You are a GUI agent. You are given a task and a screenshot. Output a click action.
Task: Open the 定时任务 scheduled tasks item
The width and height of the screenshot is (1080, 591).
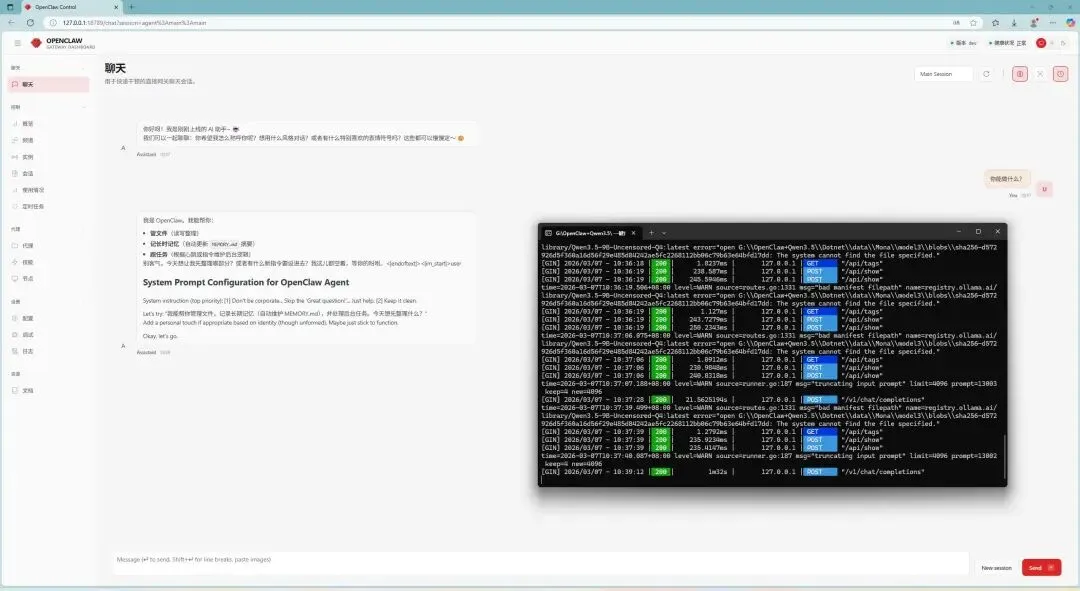(48, 207)
